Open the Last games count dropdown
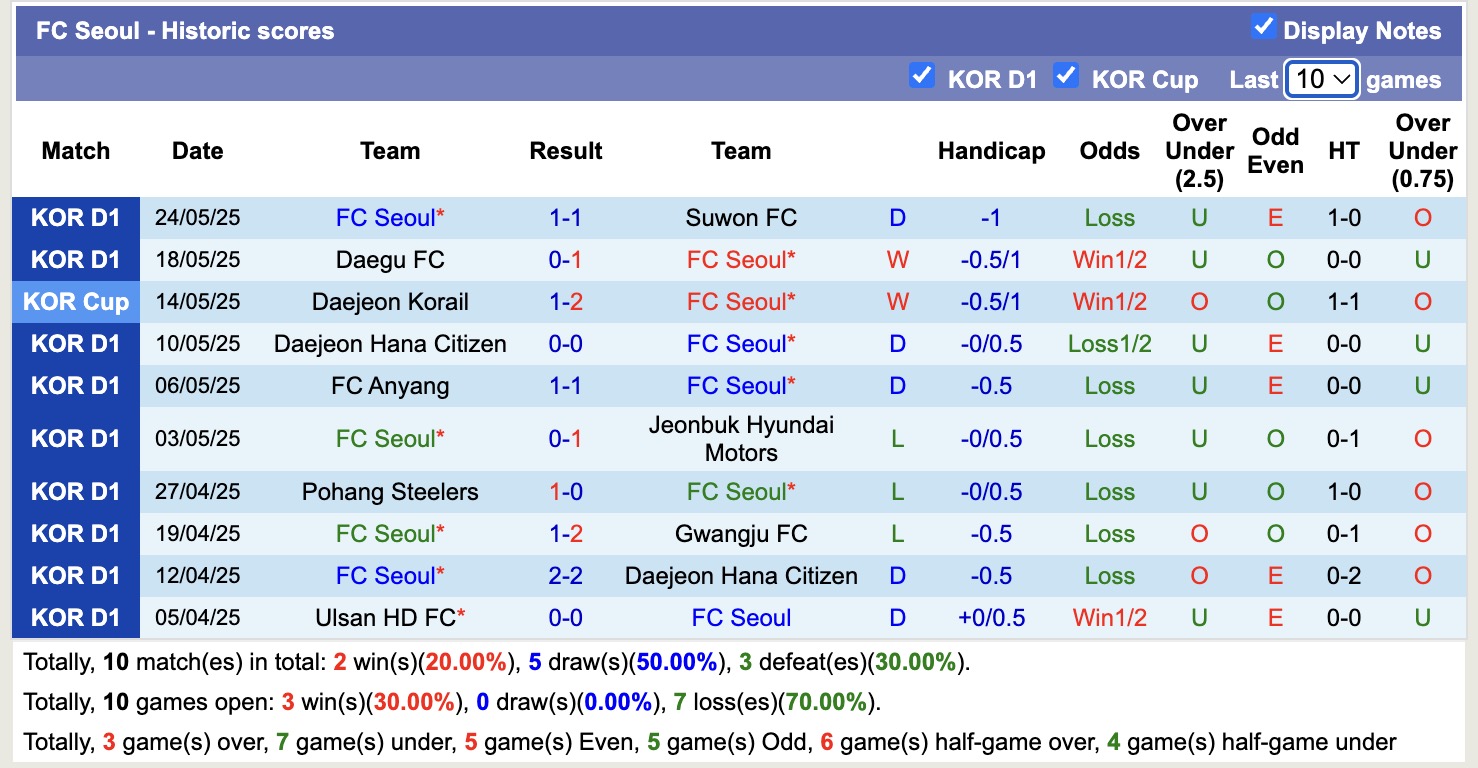Image resolution: width=1478 pixels, height=768 pixels. pos(1321,77)
